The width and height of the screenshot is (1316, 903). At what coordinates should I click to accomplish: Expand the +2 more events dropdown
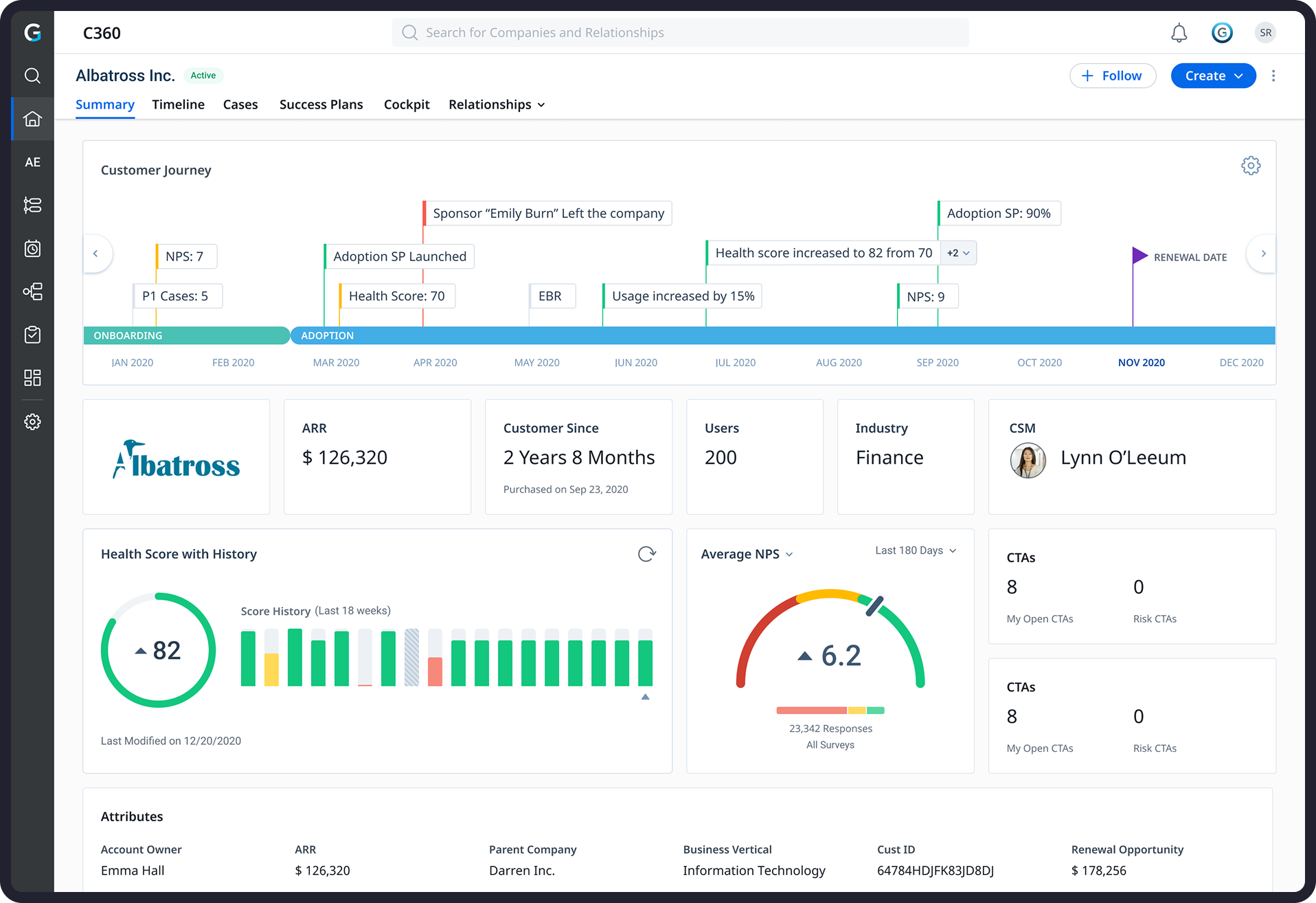pos(958,253)
